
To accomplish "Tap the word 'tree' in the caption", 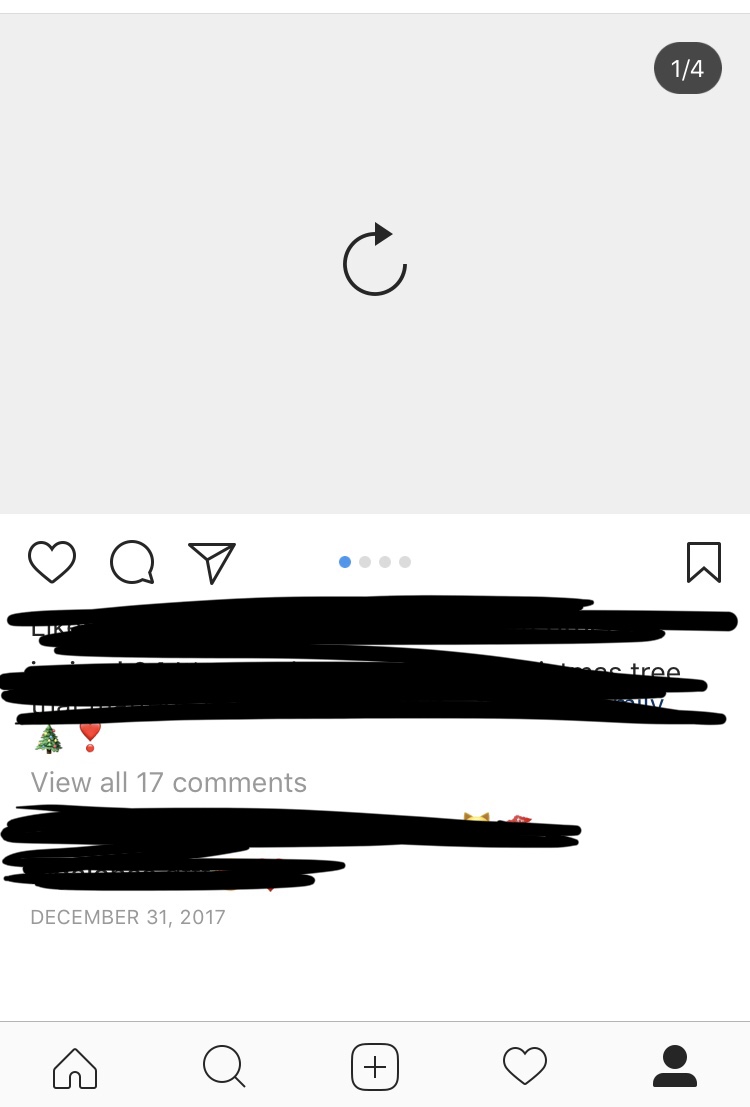I will [x=655, y=669].
